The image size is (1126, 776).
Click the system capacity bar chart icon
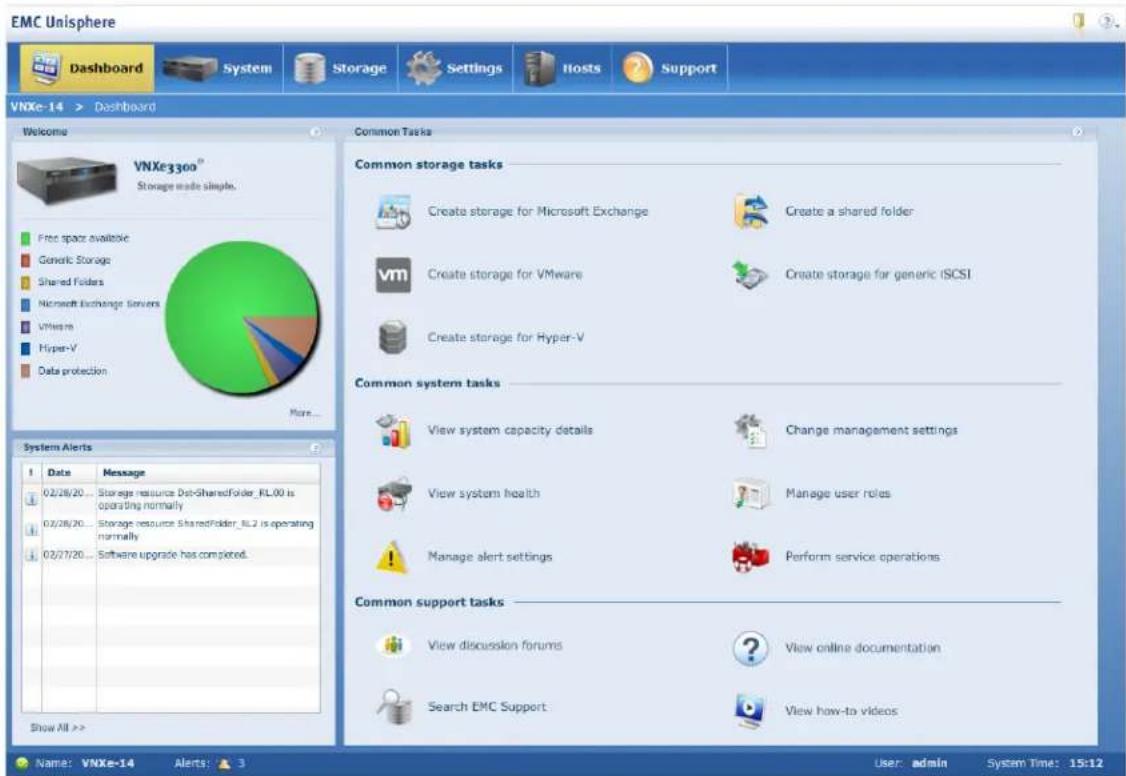pyautogui.click(x=394, y=431)
